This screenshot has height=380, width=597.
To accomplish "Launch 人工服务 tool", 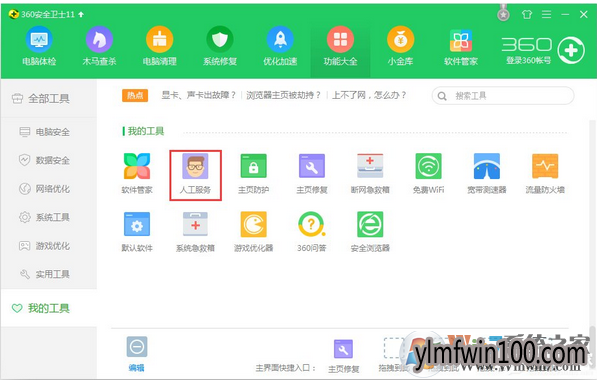I will pos(195,173).
